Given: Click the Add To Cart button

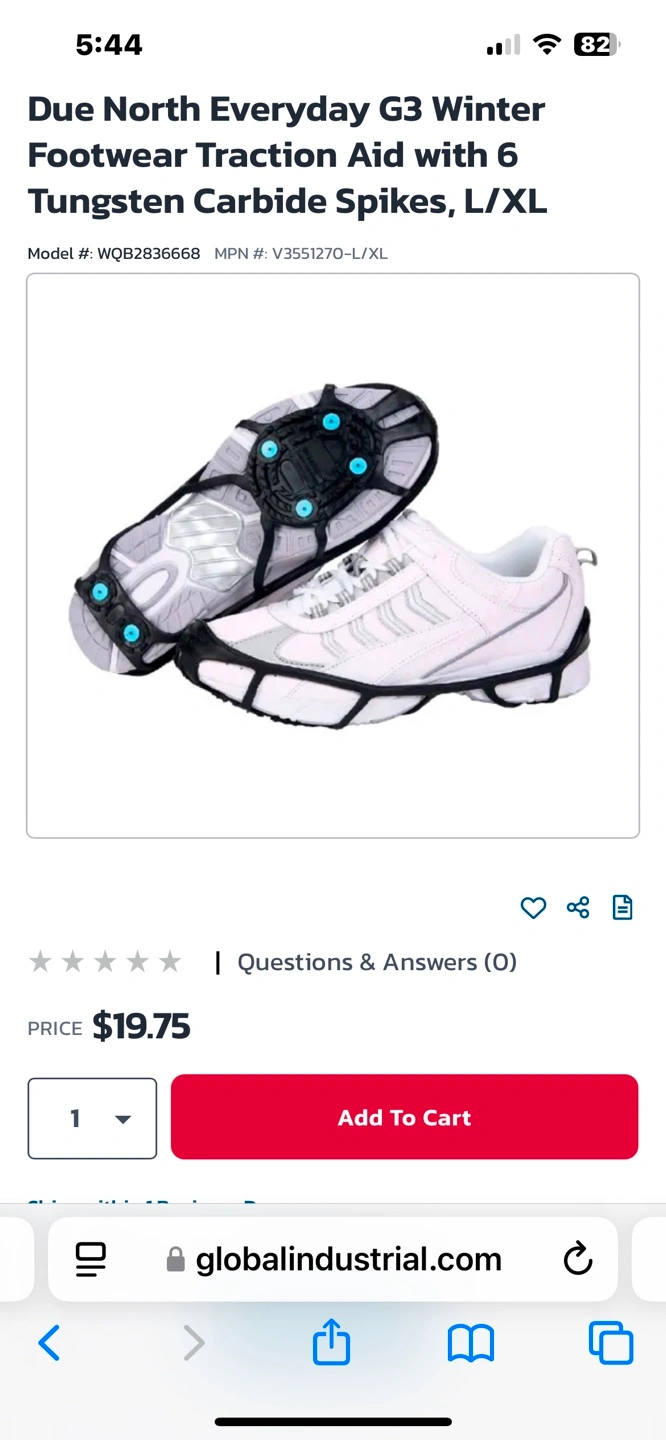Looking at the screenshot, I should pyautogui.click(x=404, y=1117).
